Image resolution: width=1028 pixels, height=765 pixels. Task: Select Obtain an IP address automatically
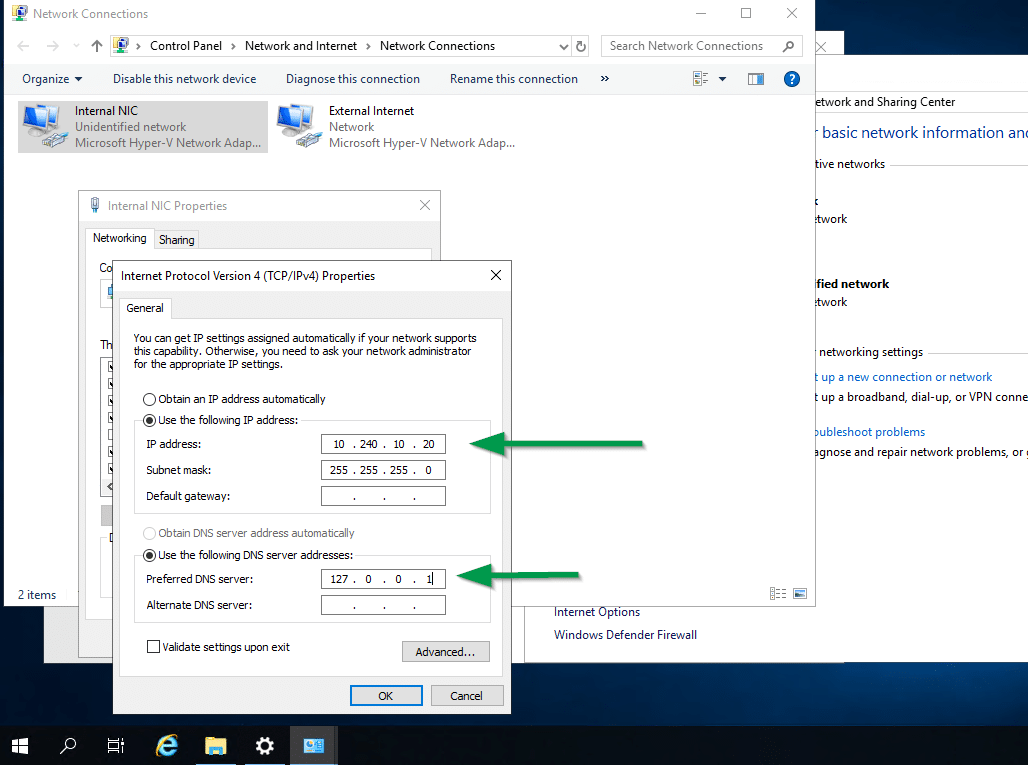150,399
